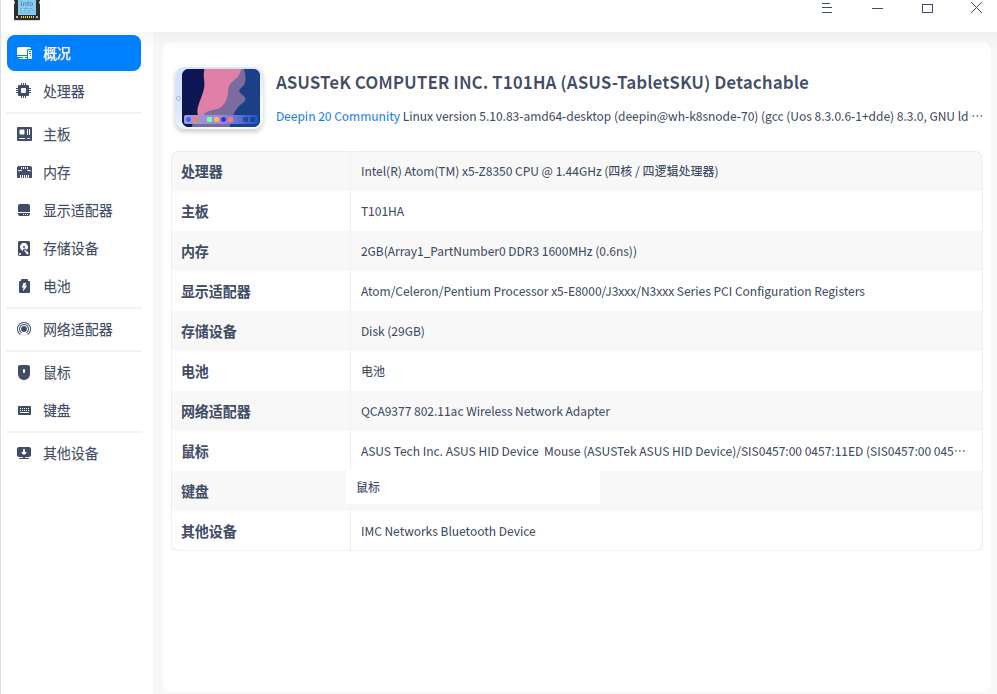This screenshot has width=997, height=694.
Task: Click the 电池 row header in table
Action: (195, 372)
